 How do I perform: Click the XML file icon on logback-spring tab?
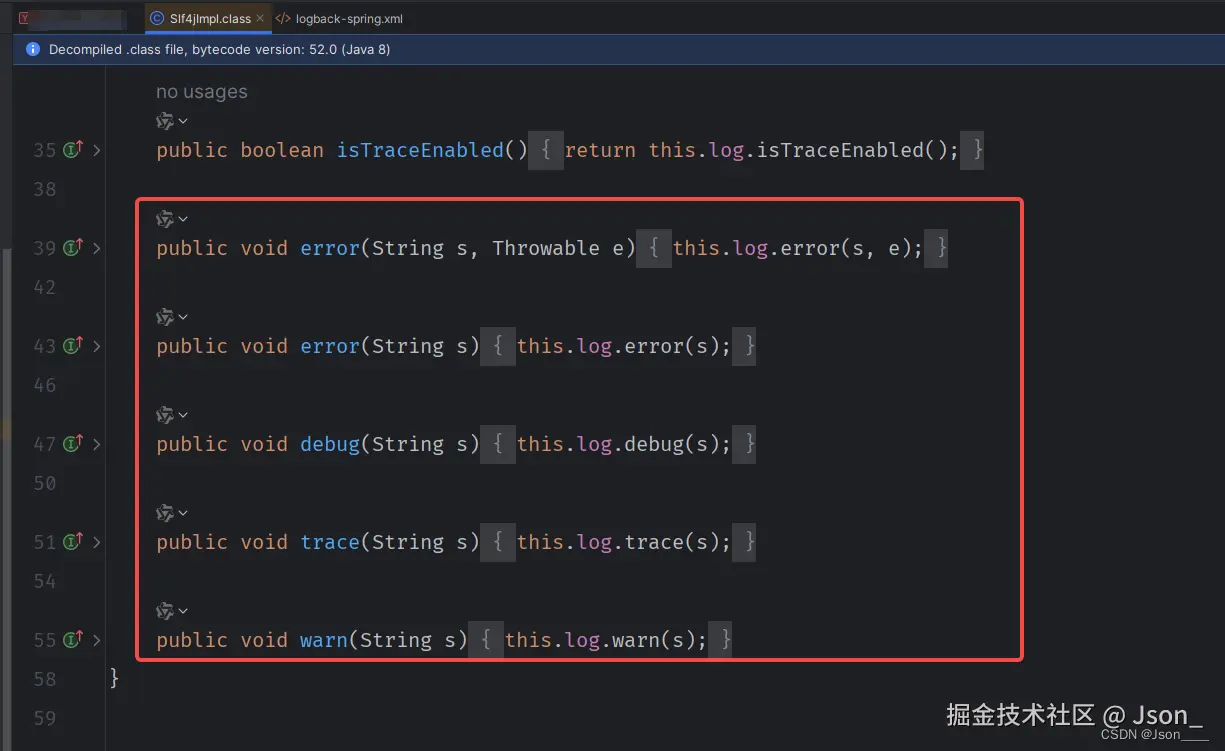click(283, 19)
